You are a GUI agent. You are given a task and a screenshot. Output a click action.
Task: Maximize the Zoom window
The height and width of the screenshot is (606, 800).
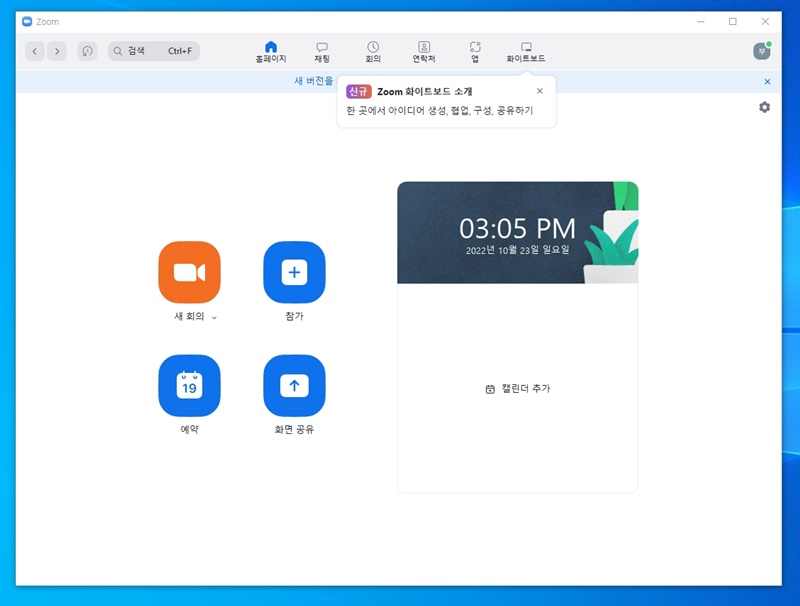[x=733, y=21]
